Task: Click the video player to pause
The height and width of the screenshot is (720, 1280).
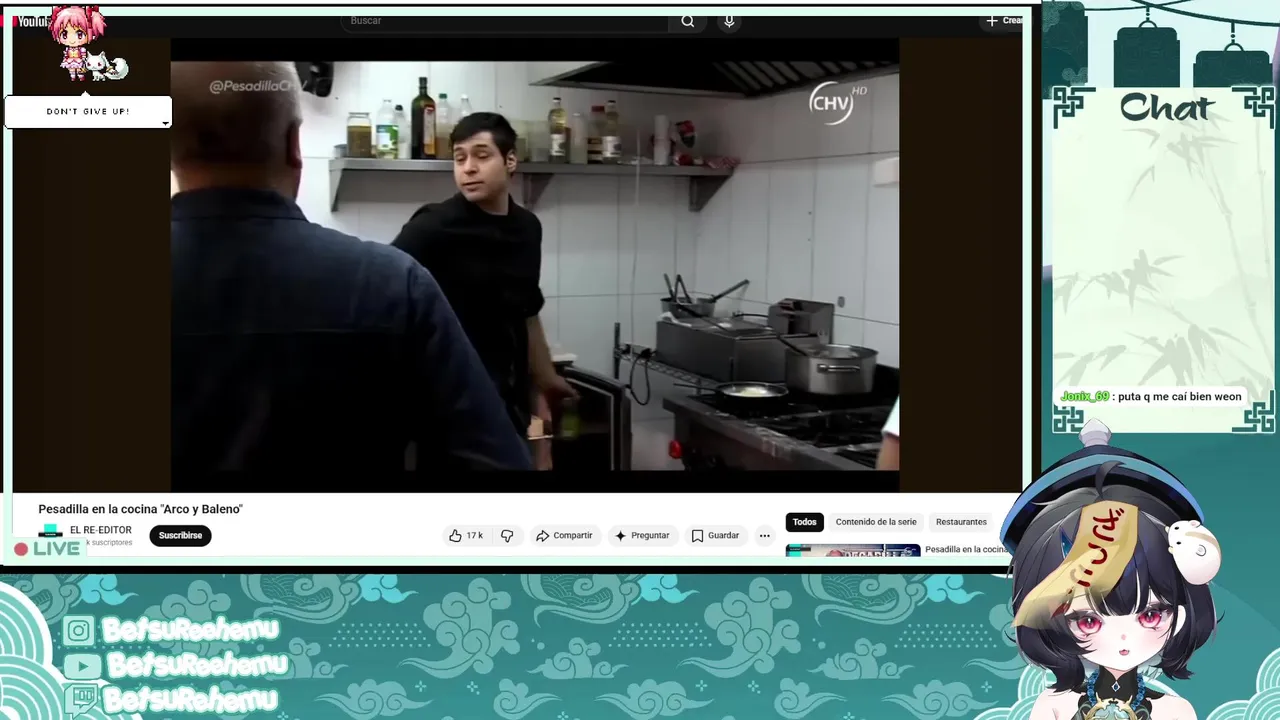Action: tap(535, 265)
